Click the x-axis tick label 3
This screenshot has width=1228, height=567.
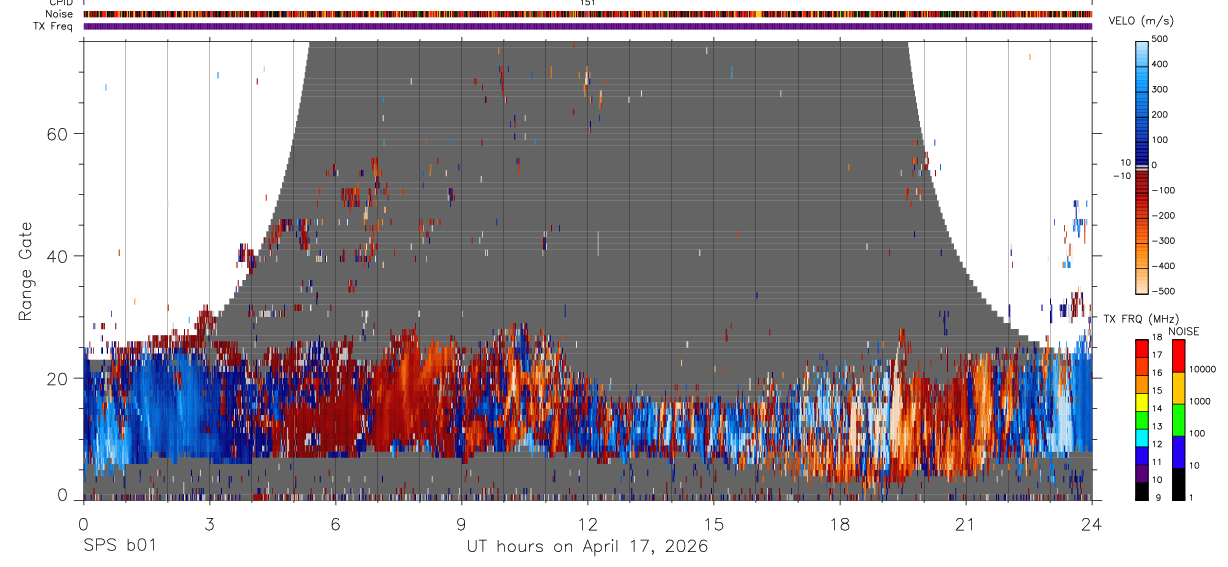coord(209,525)
